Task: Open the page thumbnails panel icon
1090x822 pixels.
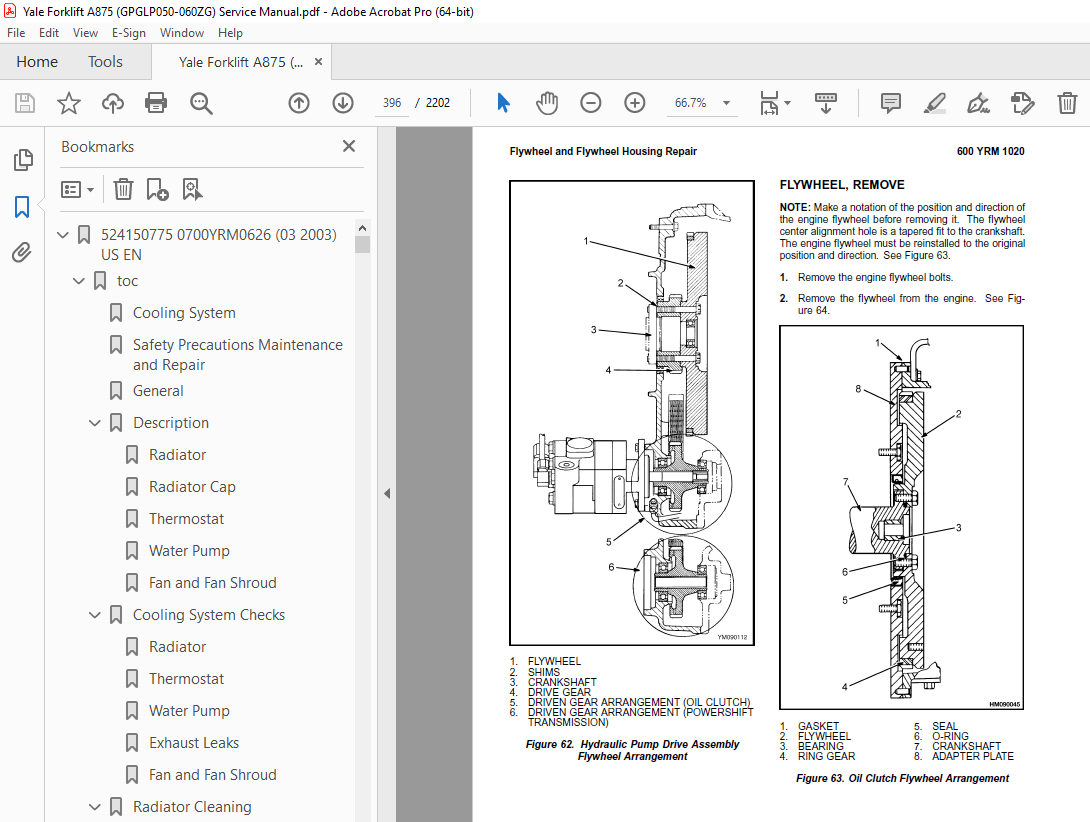Action: 22,160
